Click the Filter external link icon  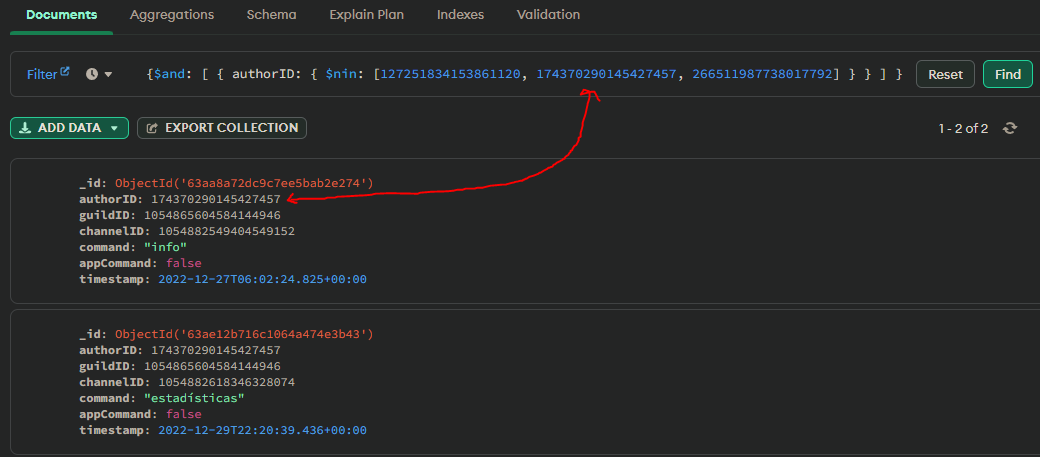pyautogui.click(x=66, y=73)
